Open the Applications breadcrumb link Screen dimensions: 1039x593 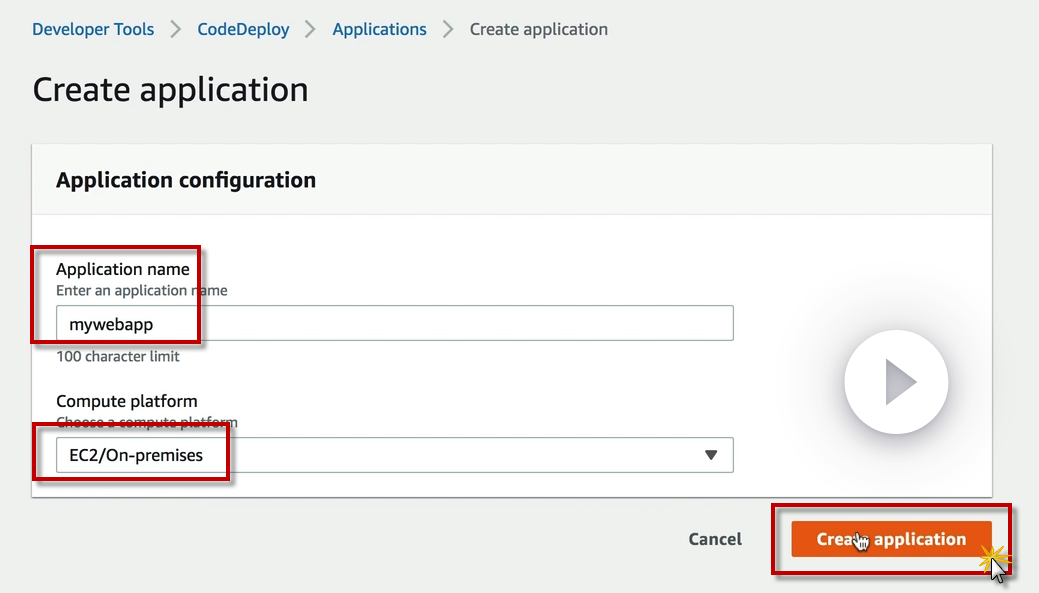[x=379, y=29]
